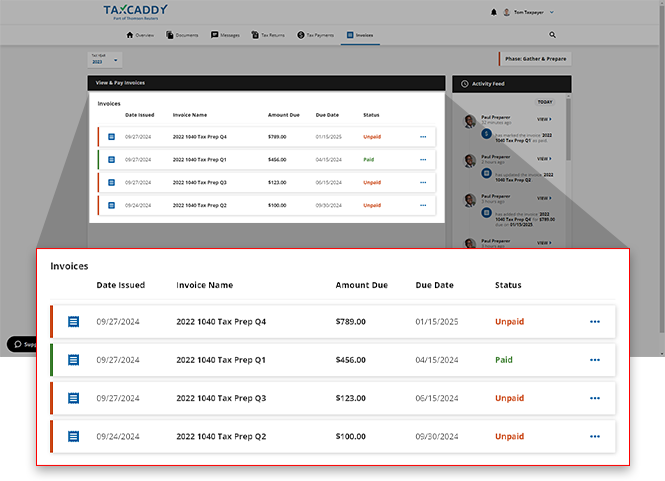Open three-dot menu for Q2 invoice in enlarged view
Image resolution: width=665 pixels, height=481 pixels.
tap(595, 437)
